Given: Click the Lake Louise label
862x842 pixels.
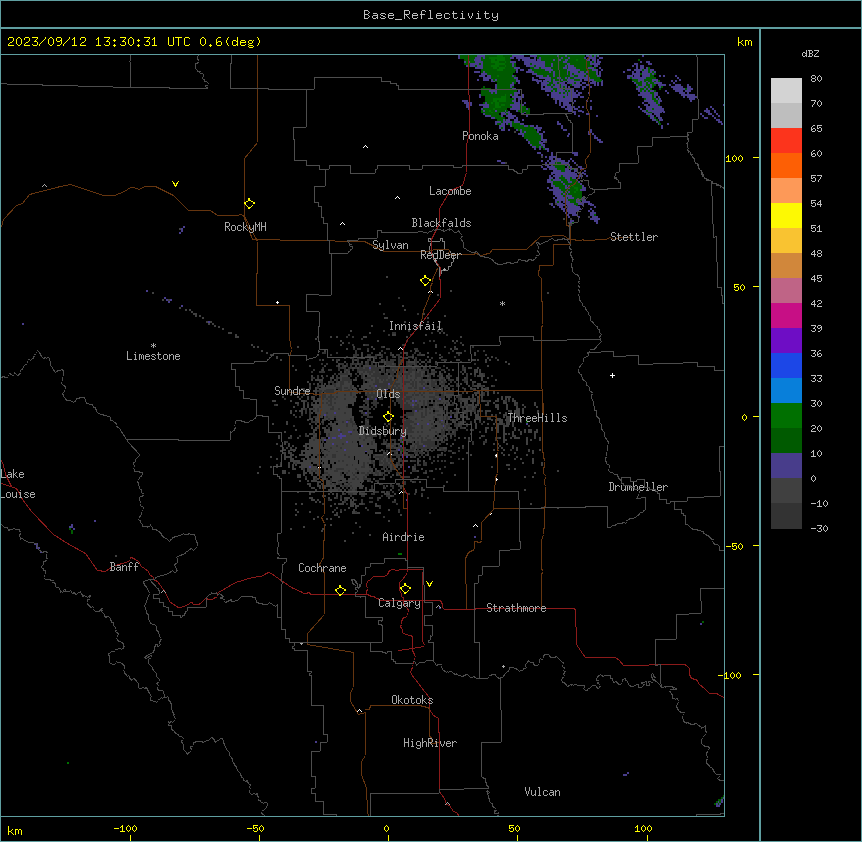Looking at the screenshot, I should tap(18, 484).
